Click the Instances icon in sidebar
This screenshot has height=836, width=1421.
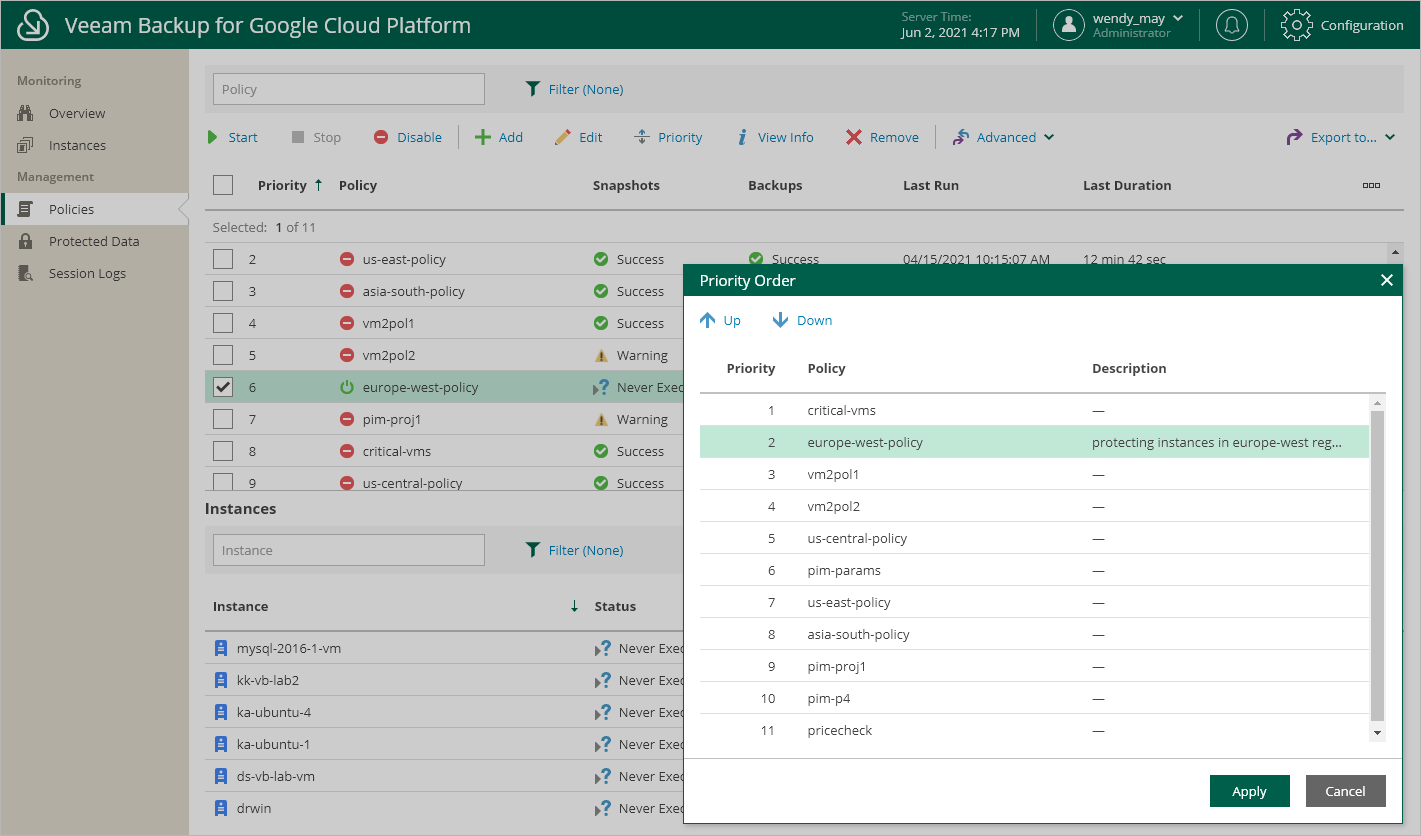[x=26, y=145]
